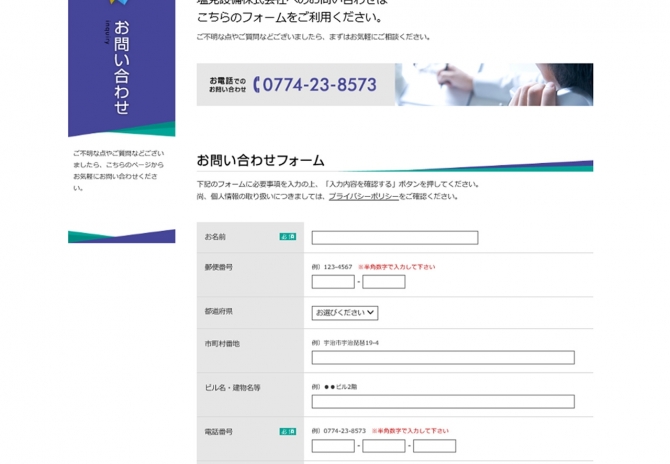Click the green 必須 badge beside 電話番号
The height and width of the screenshot is (464, 670).
point(287,431)
